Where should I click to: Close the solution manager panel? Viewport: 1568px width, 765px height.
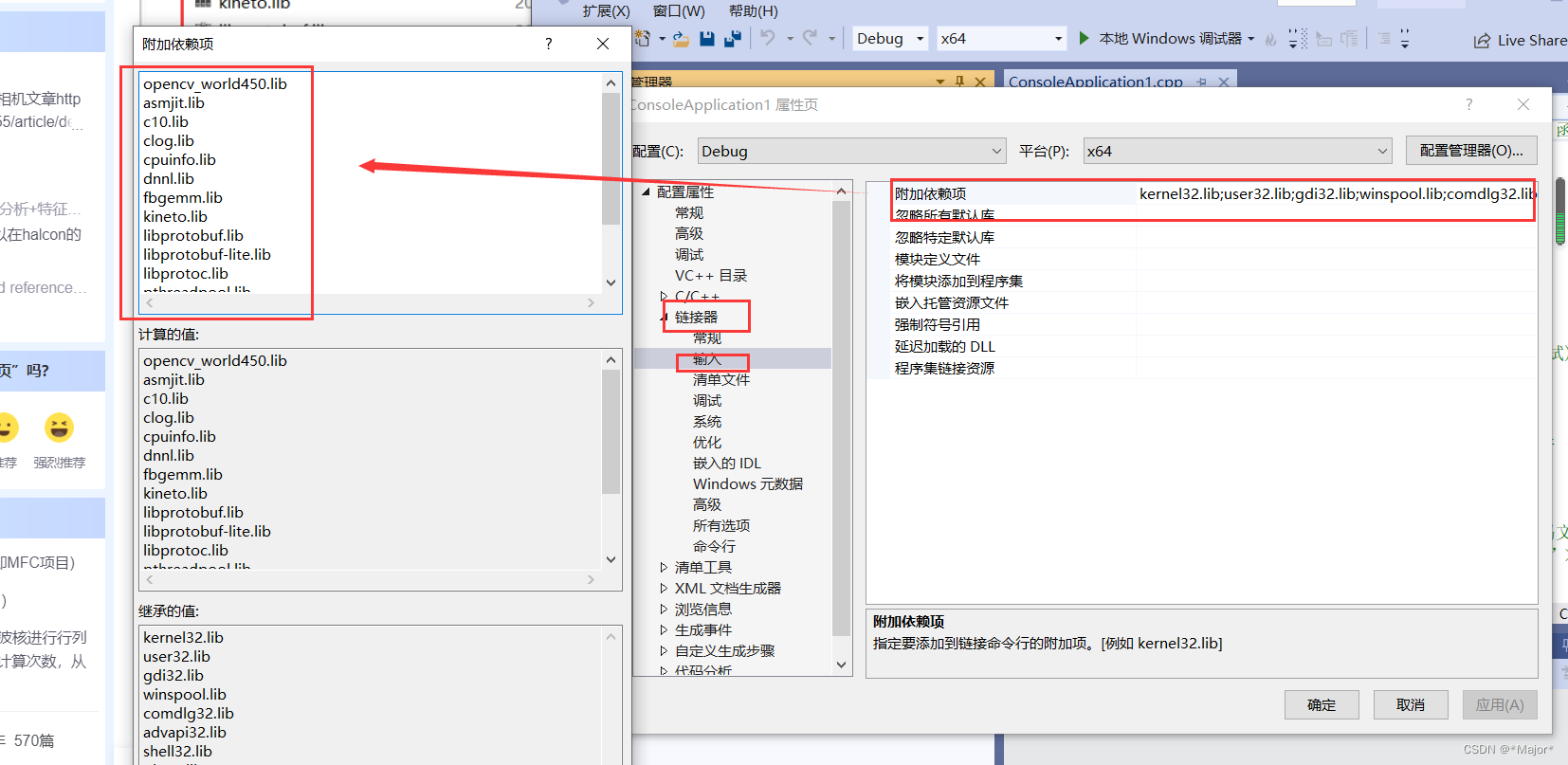pos(980,82)
